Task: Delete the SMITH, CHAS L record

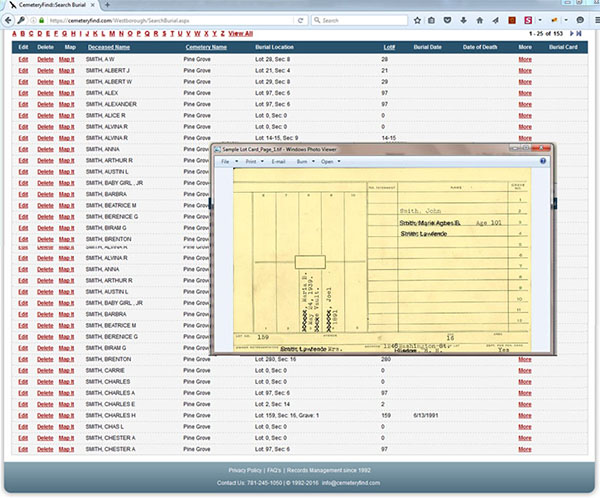Action: point(45,426)
